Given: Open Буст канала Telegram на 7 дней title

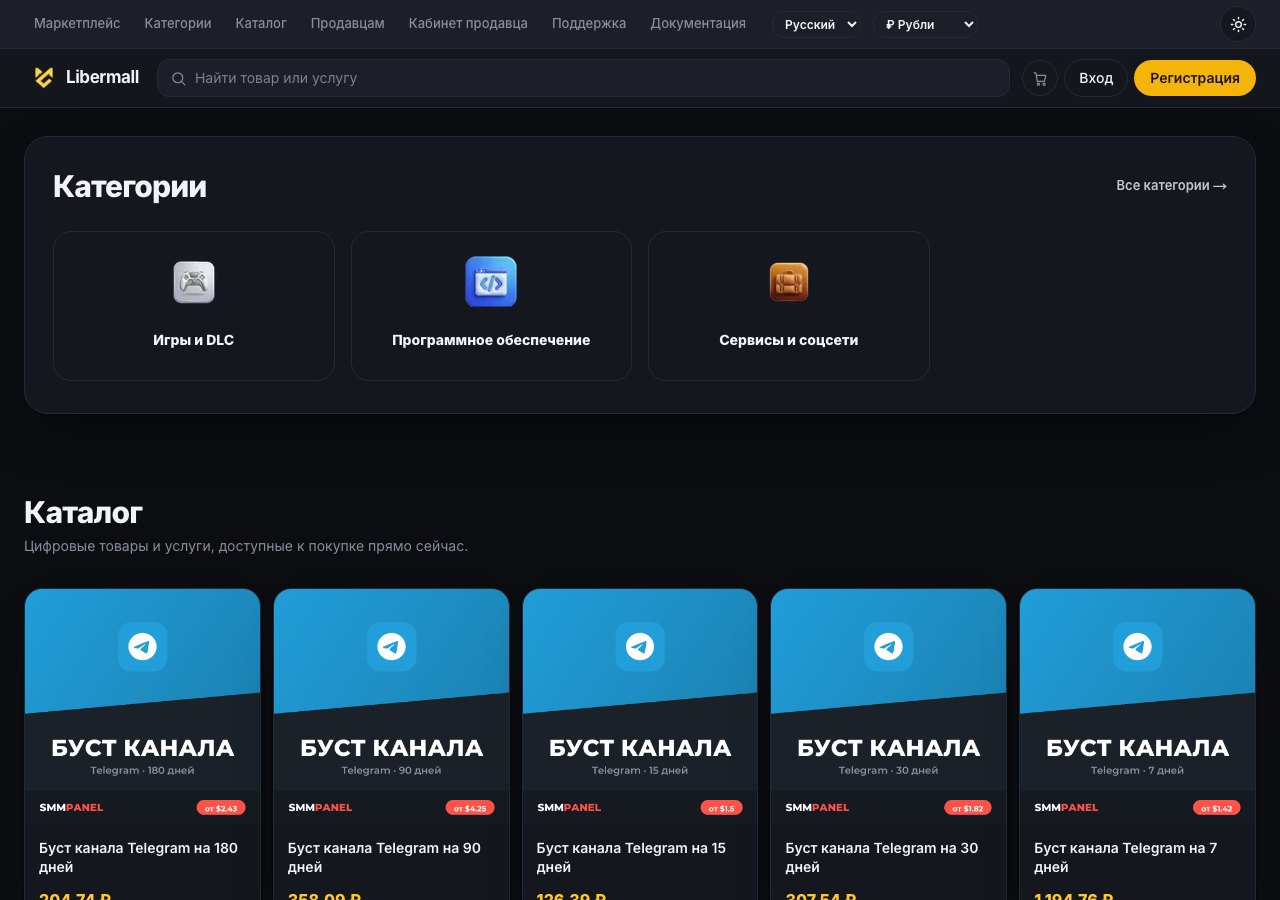Looking at the screenshot, I should 1126,857.
